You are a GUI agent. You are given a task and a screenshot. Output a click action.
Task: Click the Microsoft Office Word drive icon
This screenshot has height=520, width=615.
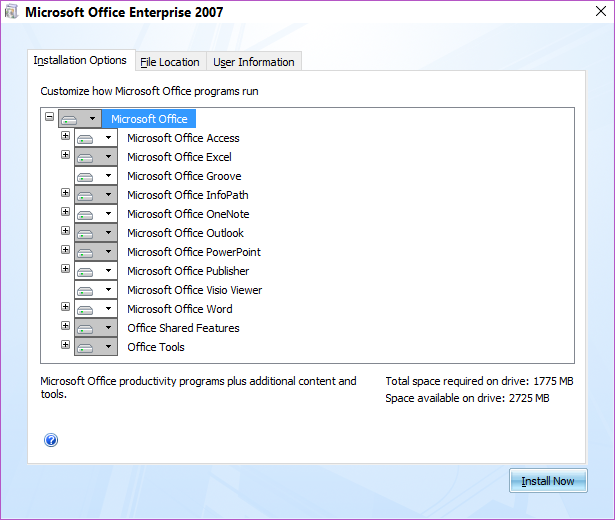point(86,309)
